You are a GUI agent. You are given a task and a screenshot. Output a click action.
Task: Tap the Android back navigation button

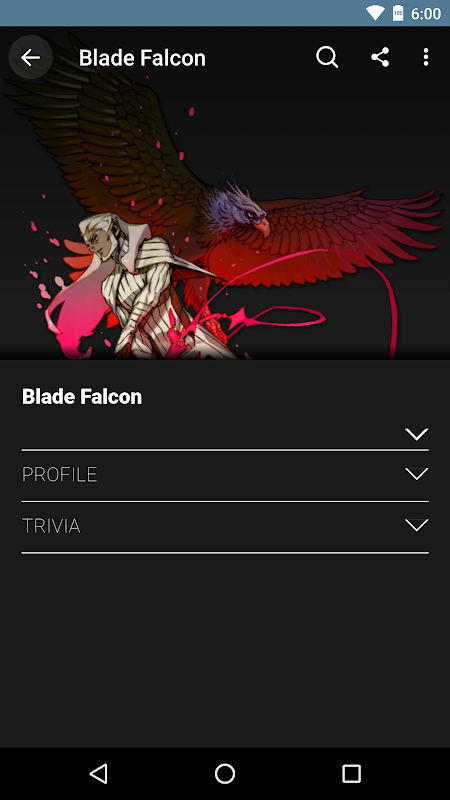pyautogui.click(x=98, y=773)
